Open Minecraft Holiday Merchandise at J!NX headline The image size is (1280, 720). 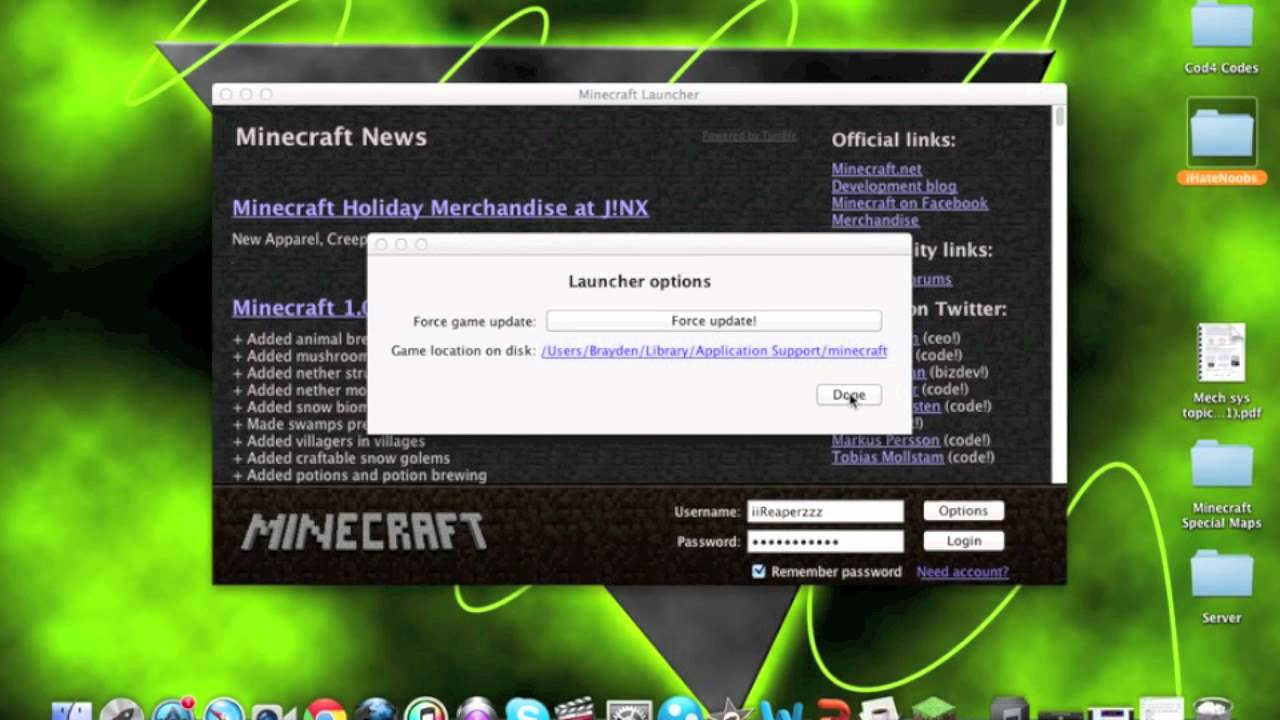click(x=440, y=208)
